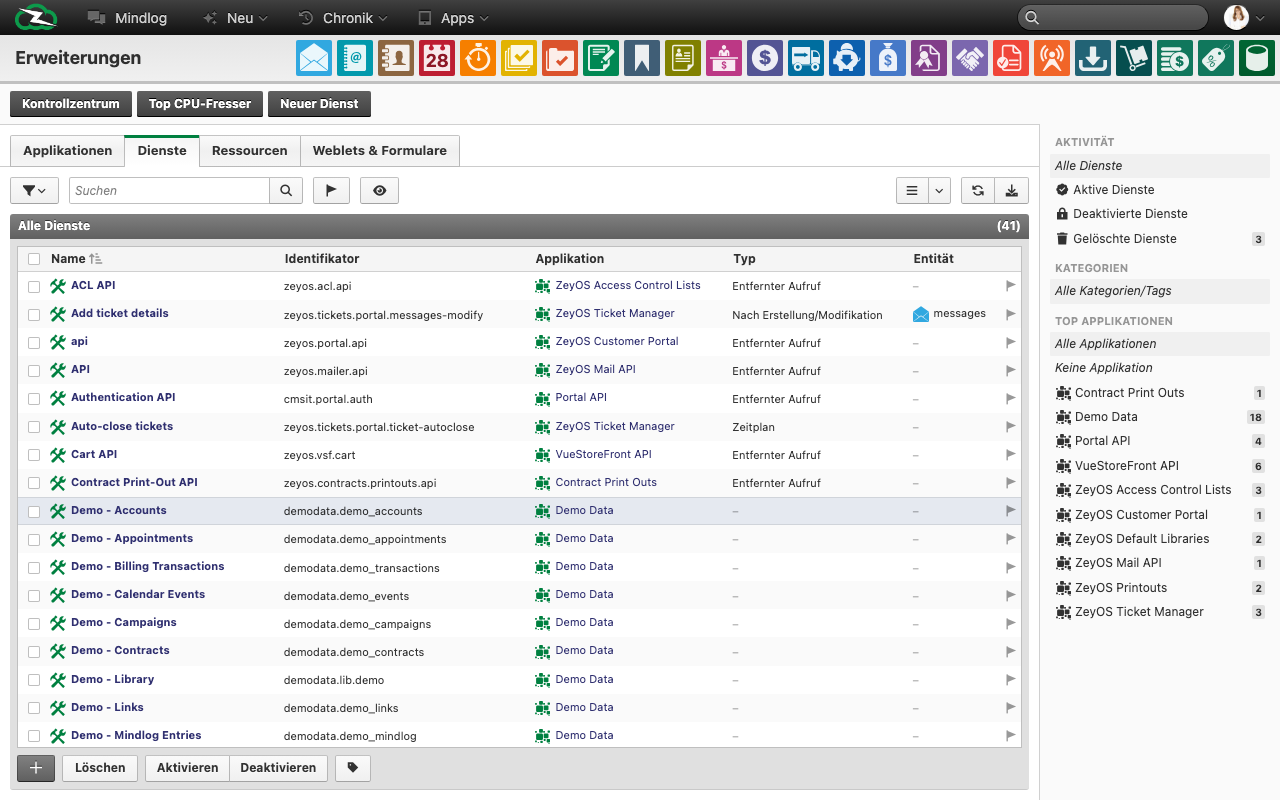Click the magnifier search button beside Suchen
Viewport: 1280px width, 800px height.
tap(286, 190)
